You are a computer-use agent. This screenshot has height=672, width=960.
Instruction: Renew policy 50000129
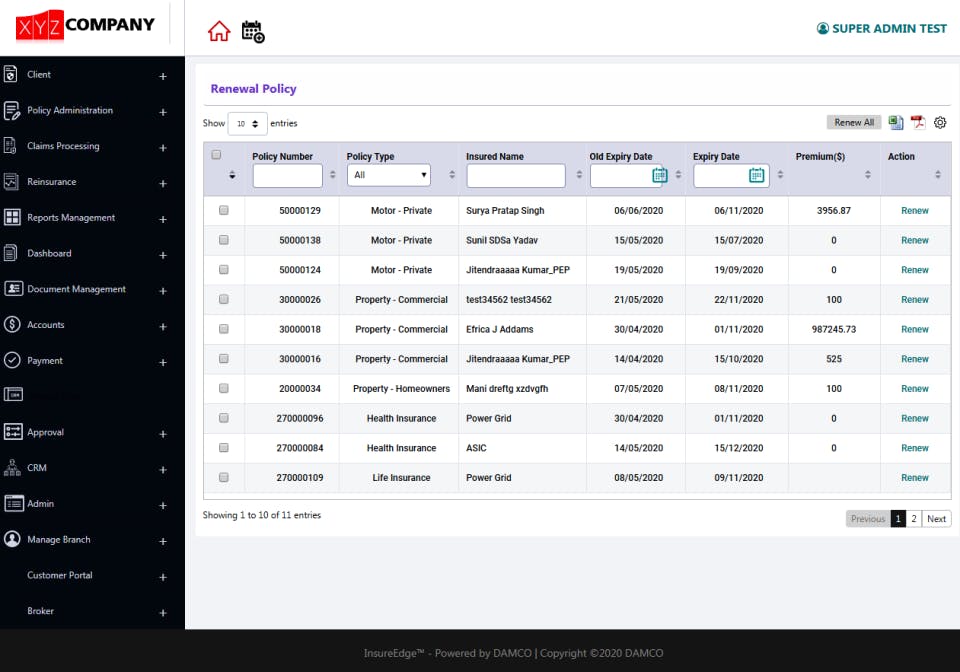tap(915, 211)
